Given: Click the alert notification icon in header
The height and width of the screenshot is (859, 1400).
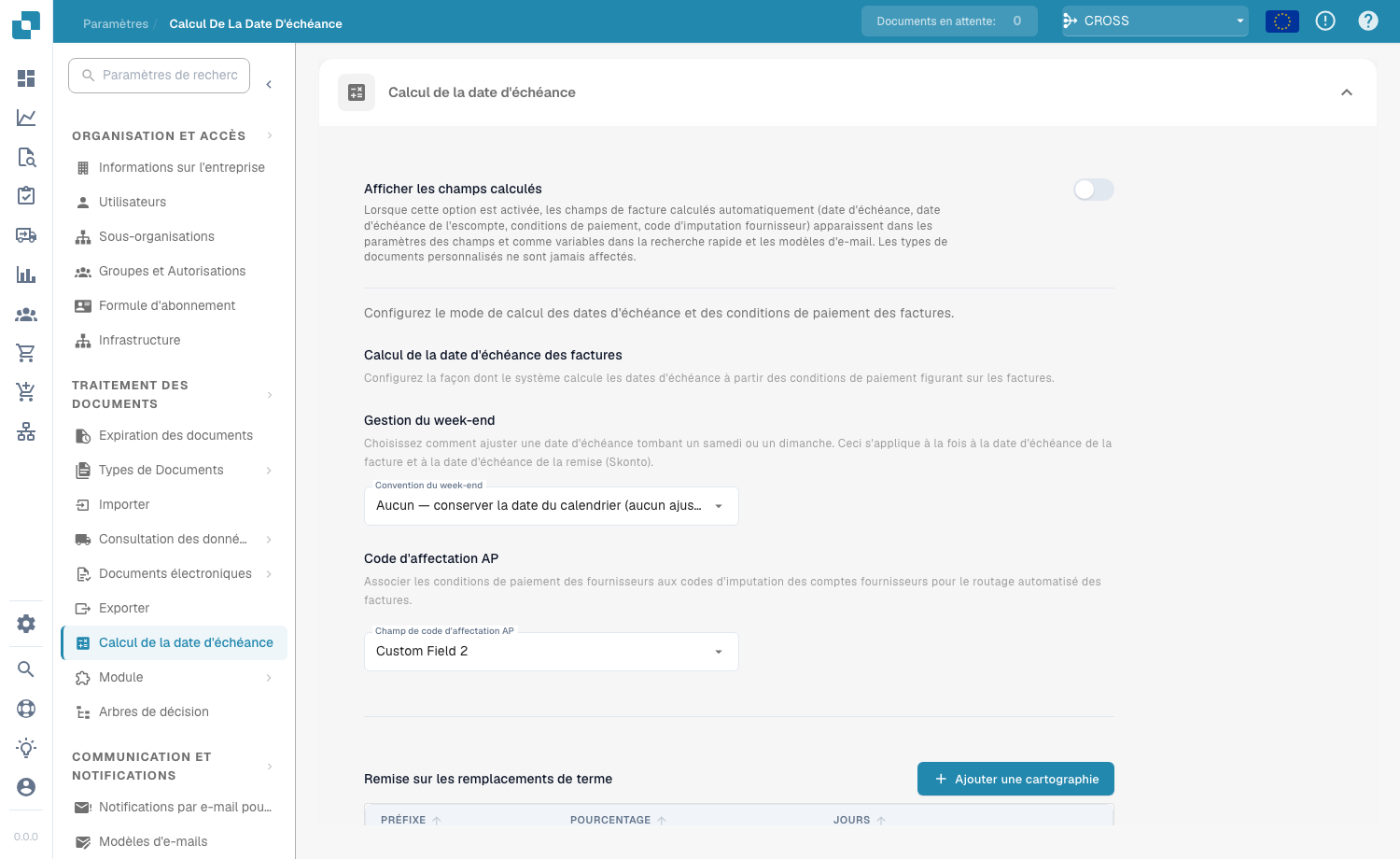Looking at the screenshot, I should click(1325, 21).
